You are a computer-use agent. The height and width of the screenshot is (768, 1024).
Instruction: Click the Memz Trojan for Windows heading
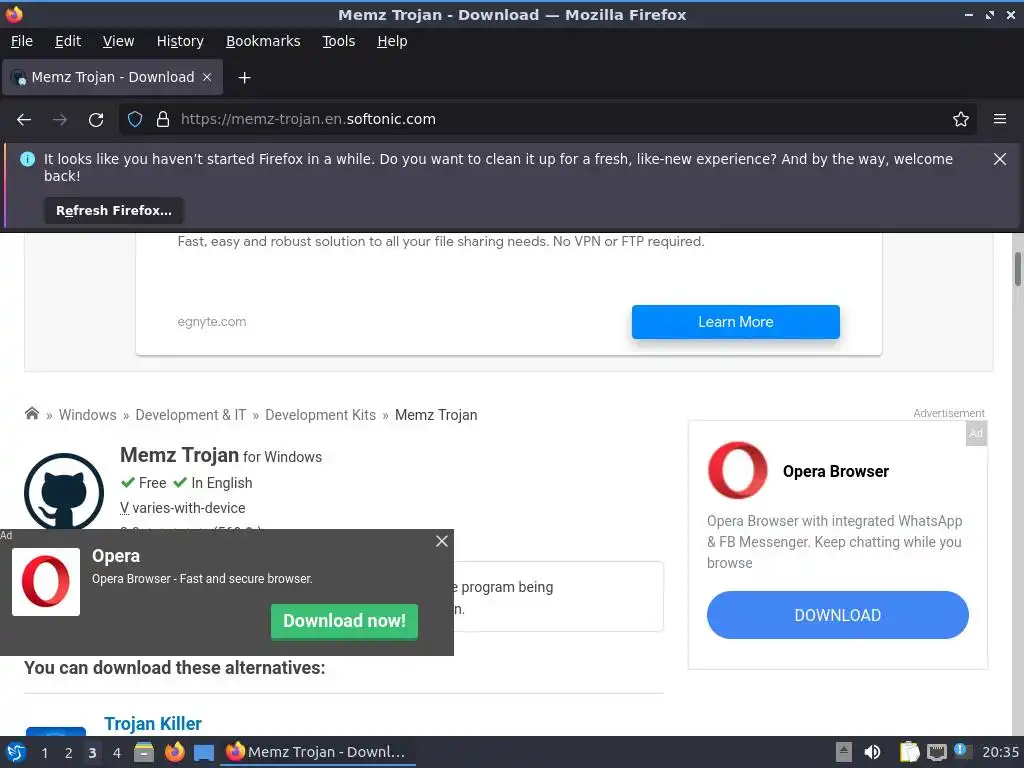(221, 455)
